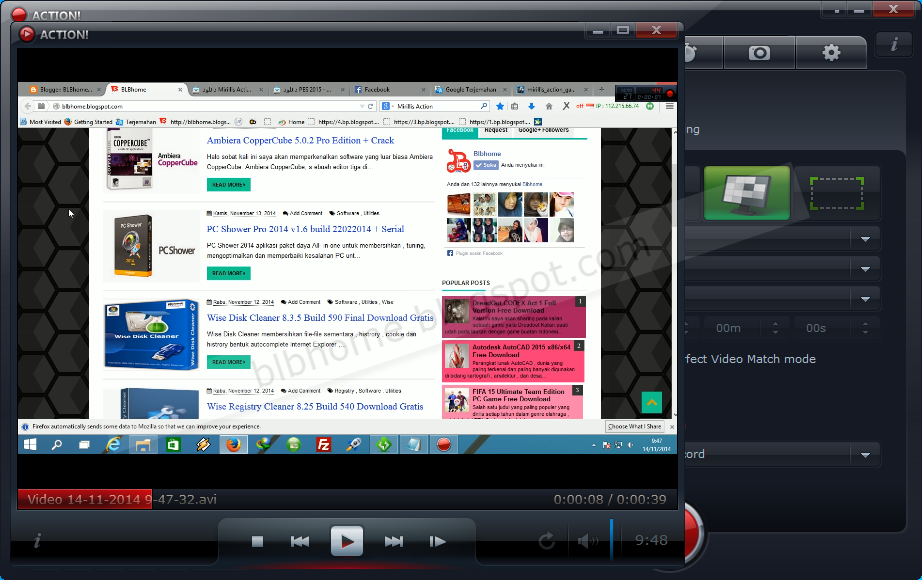
Task: Click the big red record button behind the player
Action: (x=694, y=532)
